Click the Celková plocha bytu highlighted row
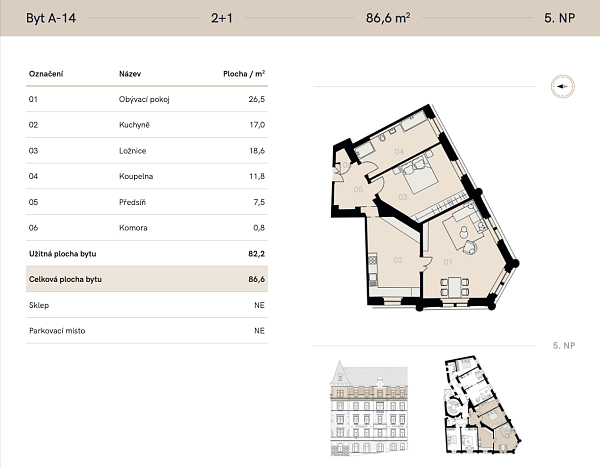This screenshot has width=600, height=468. 147,281
